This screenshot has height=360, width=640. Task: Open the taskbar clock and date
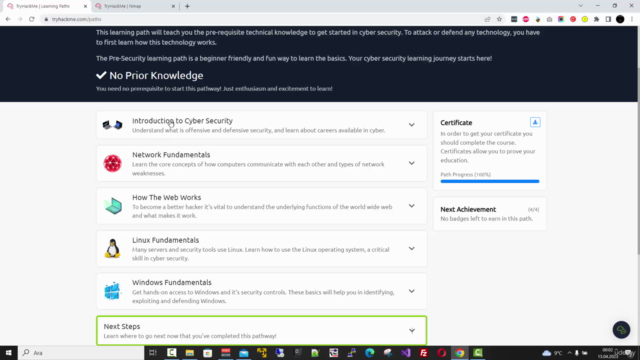[x=608, y=353]
